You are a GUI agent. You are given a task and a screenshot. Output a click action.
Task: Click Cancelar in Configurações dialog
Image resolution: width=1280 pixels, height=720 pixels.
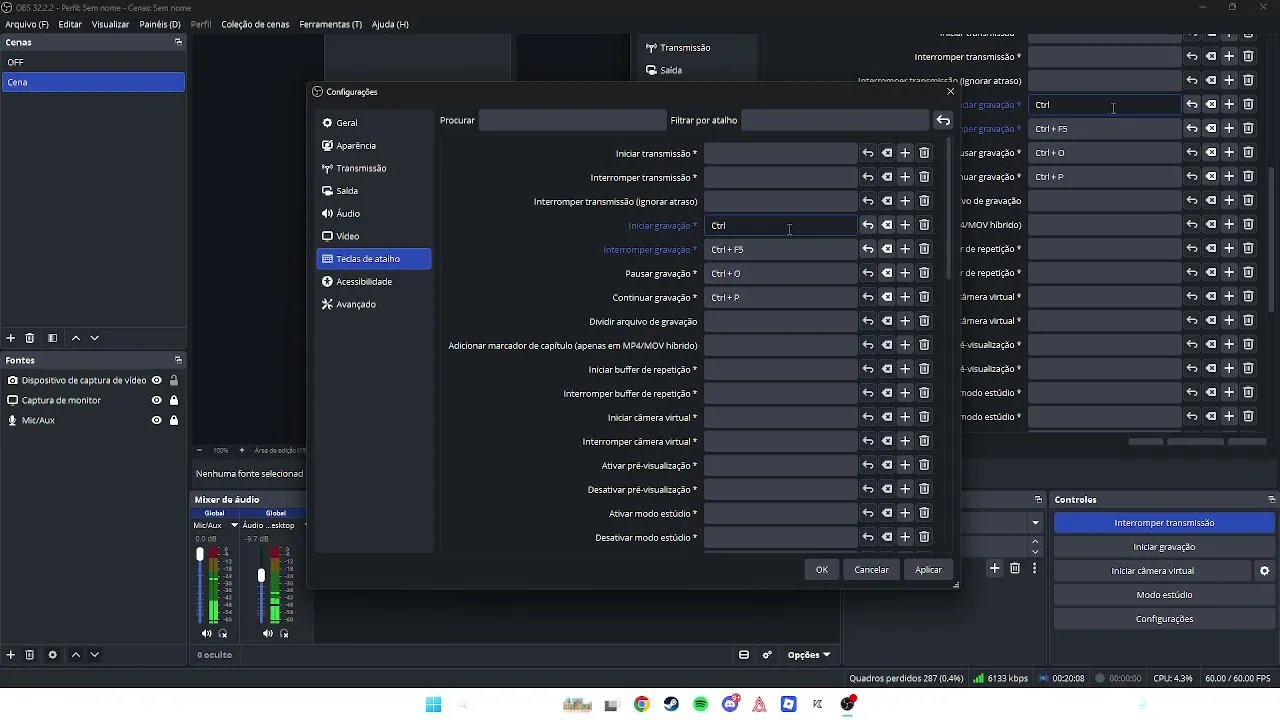[872, 570]
